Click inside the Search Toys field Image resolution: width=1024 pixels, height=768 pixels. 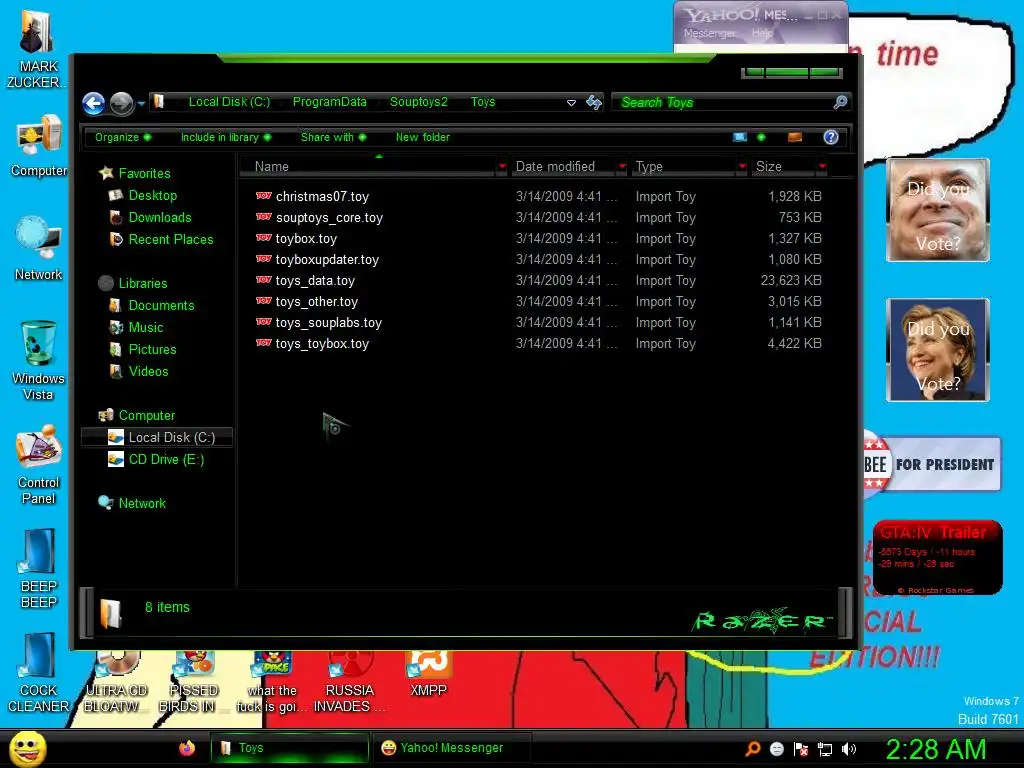[724, 102]
